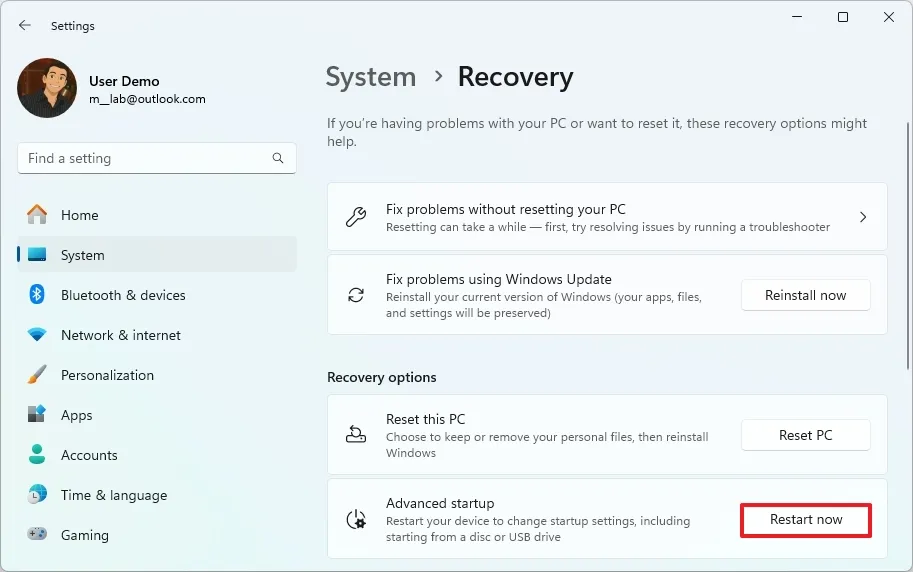
Task: Click the Windows Update sync icon
Action: 356,295
